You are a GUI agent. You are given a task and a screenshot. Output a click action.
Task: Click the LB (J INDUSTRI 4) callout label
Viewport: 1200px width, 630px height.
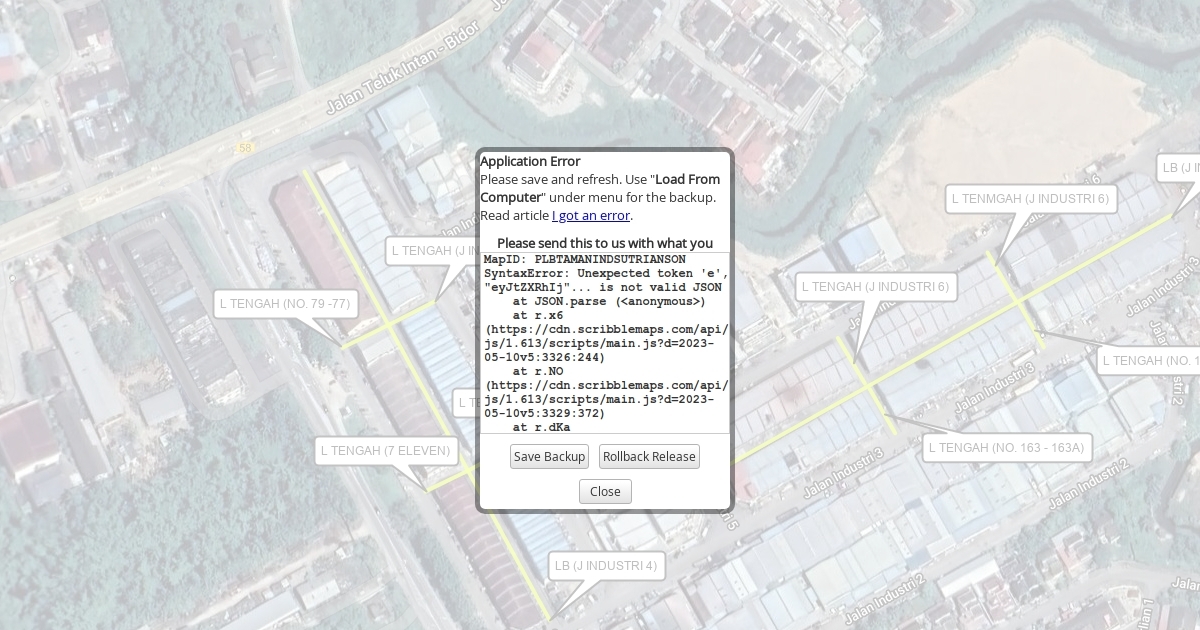[606, 566]
